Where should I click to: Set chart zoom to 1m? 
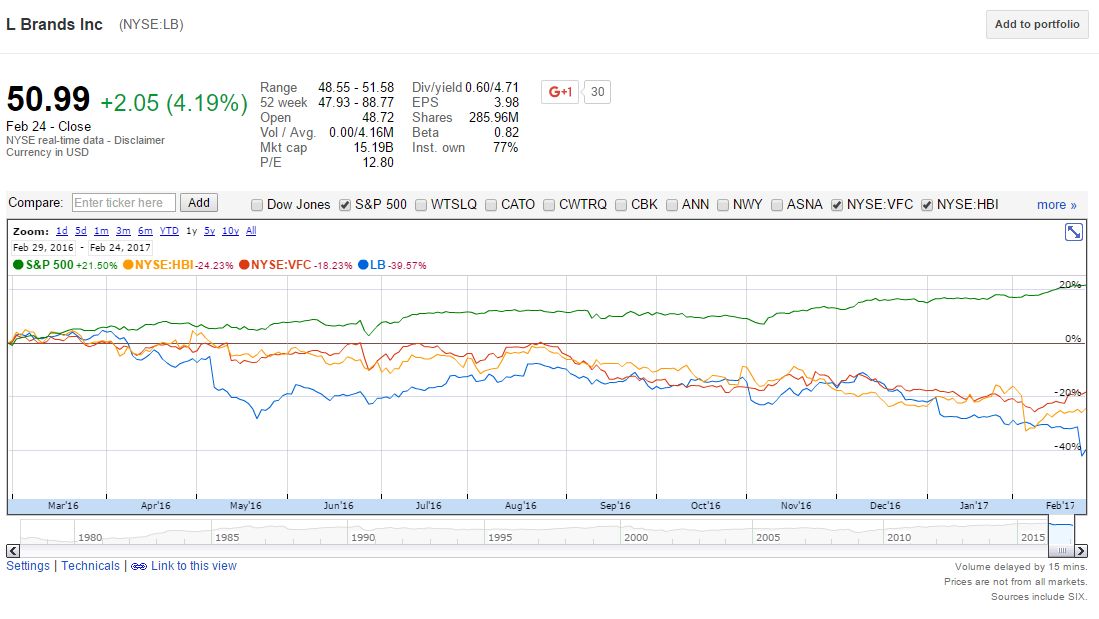101,231
